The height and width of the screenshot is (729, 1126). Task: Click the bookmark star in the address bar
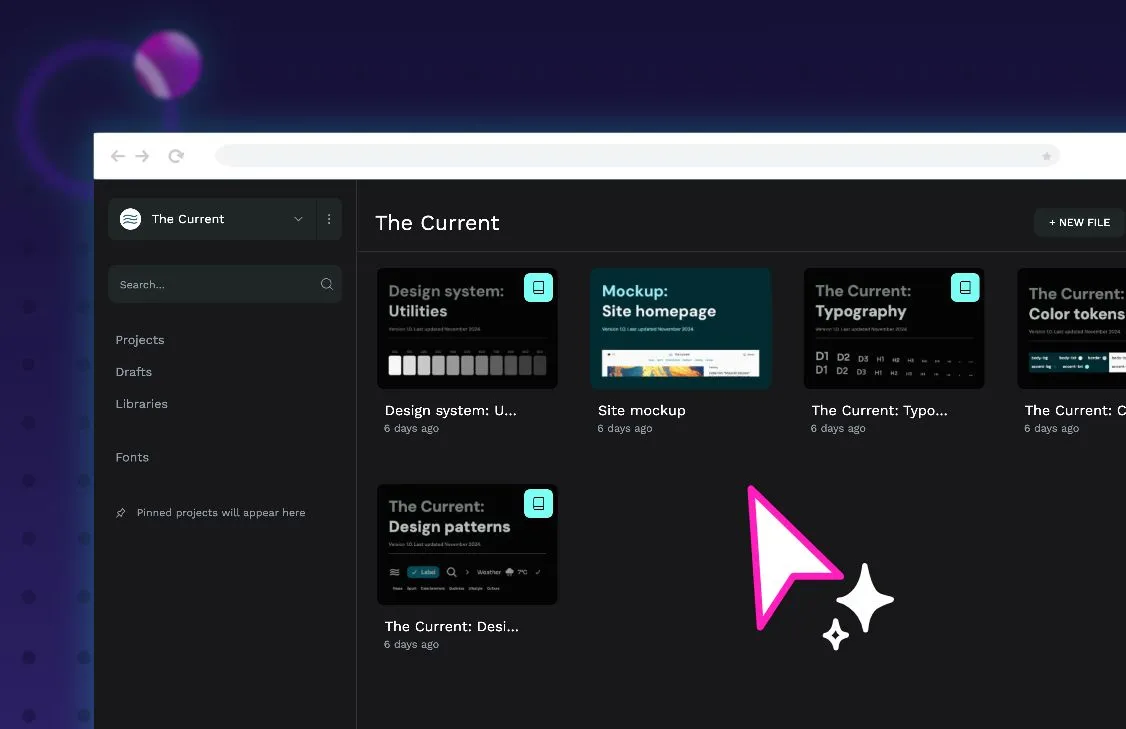point(1046,156)
